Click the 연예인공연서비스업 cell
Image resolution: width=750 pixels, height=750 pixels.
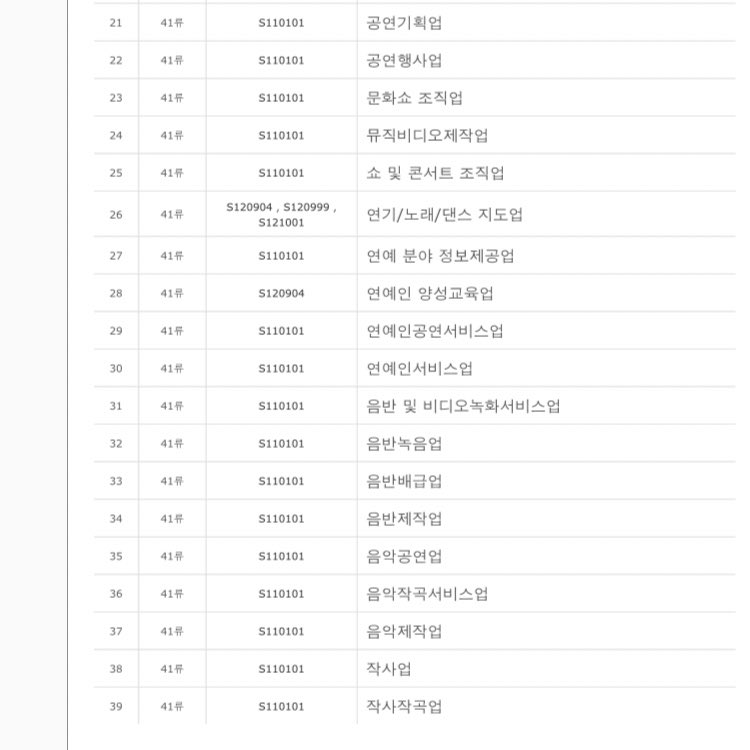point(435,331)
